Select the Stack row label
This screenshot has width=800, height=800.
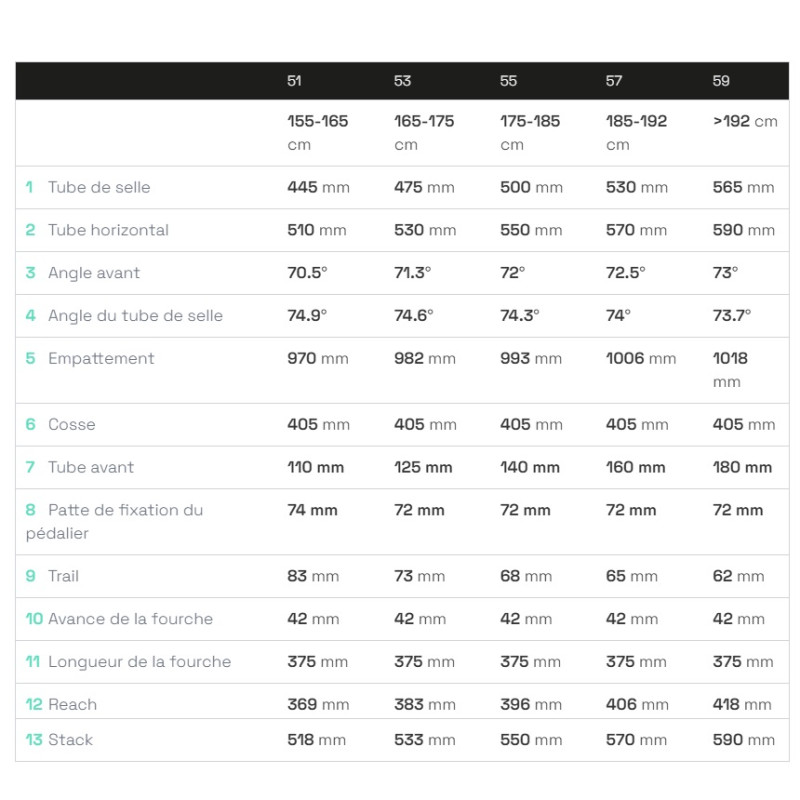click(x=70, y=740)
